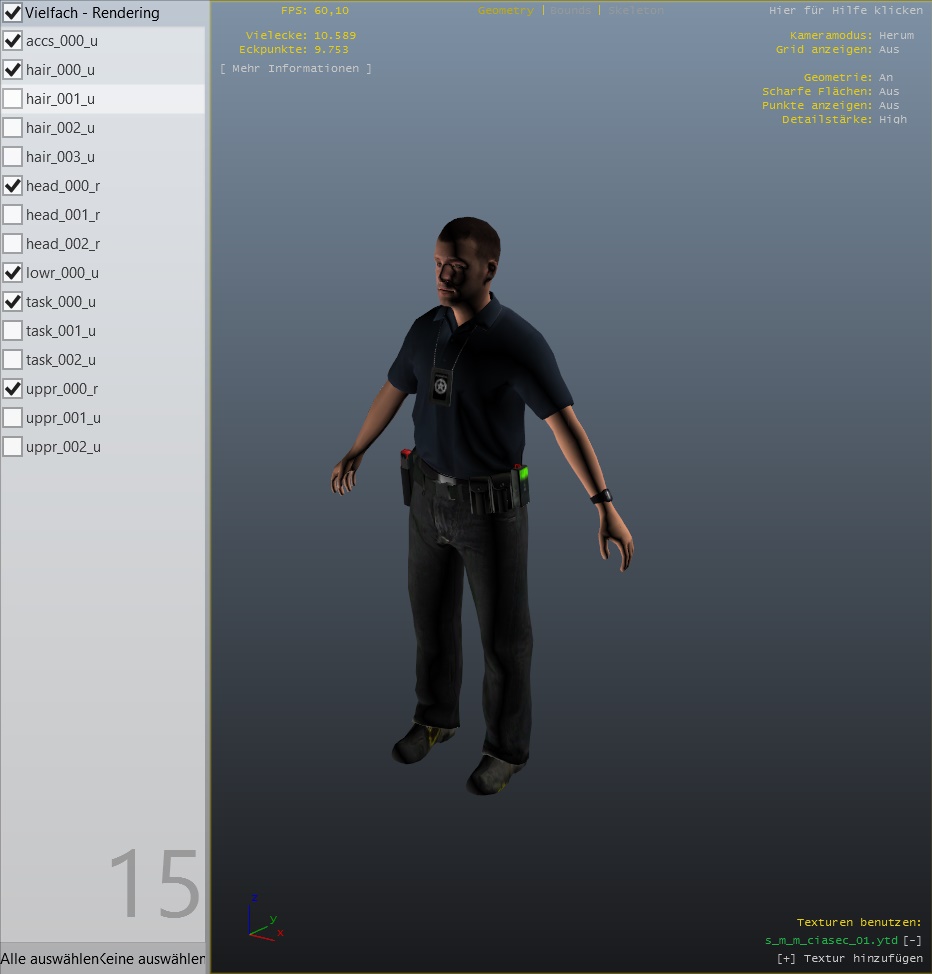The width and height of the screenshot is (932, 974).
Task: Add a texture via Textur hinzufügen
Action: [x=849, y=958]
